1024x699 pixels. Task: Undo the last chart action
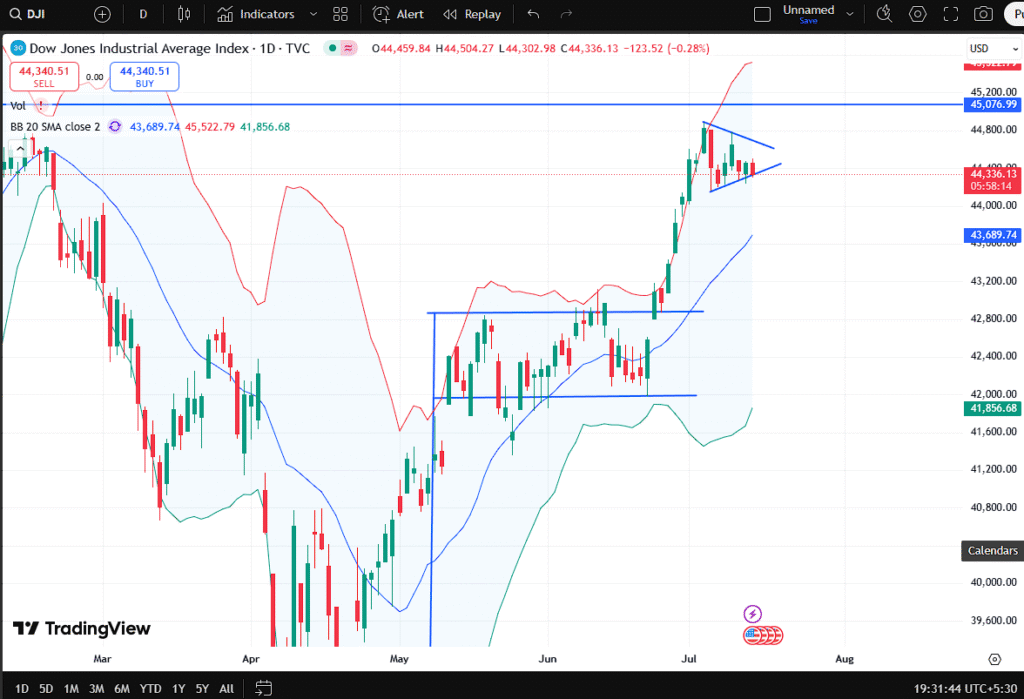[534, 14]
